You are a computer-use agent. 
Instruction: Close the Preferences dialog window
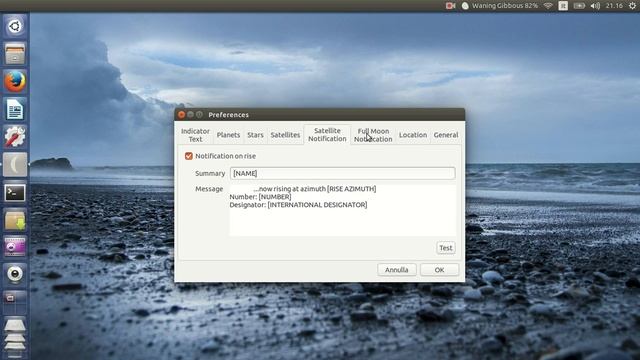182,115
